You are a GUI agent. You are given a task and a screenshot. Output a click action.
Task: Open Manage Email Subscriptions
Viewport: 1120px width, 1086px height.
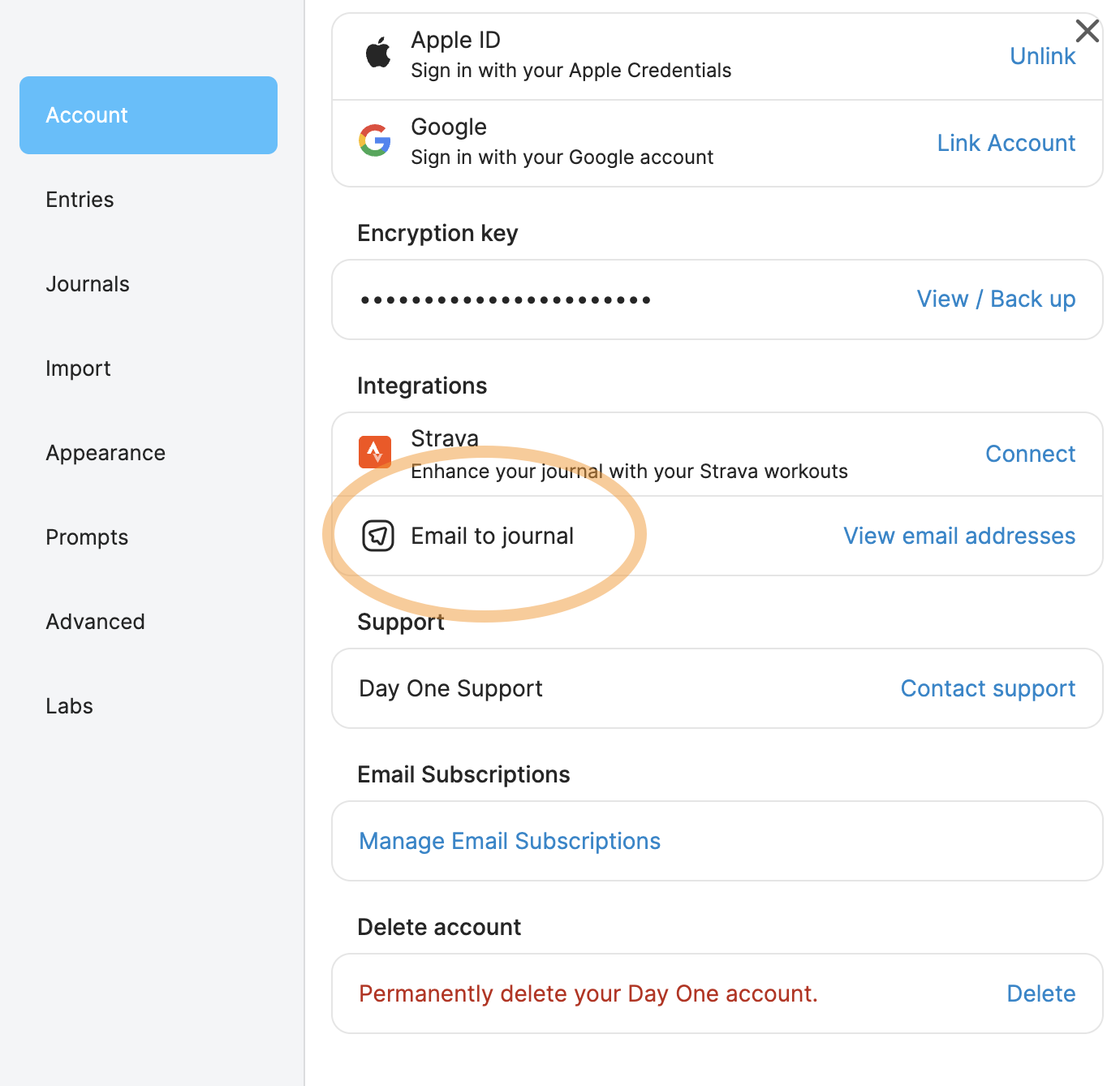pyautogui.click(x=510, y=841)
